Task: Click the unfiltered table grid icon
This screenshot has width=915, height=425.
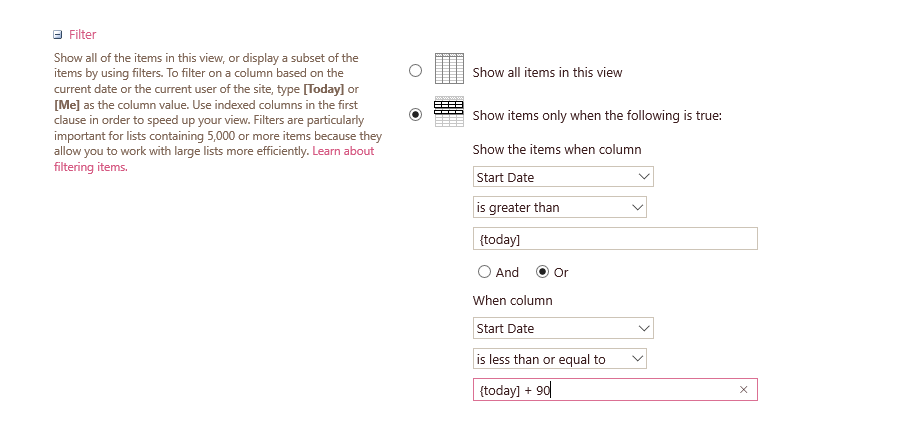Action: pyautogui.click(x=449, y=70)
